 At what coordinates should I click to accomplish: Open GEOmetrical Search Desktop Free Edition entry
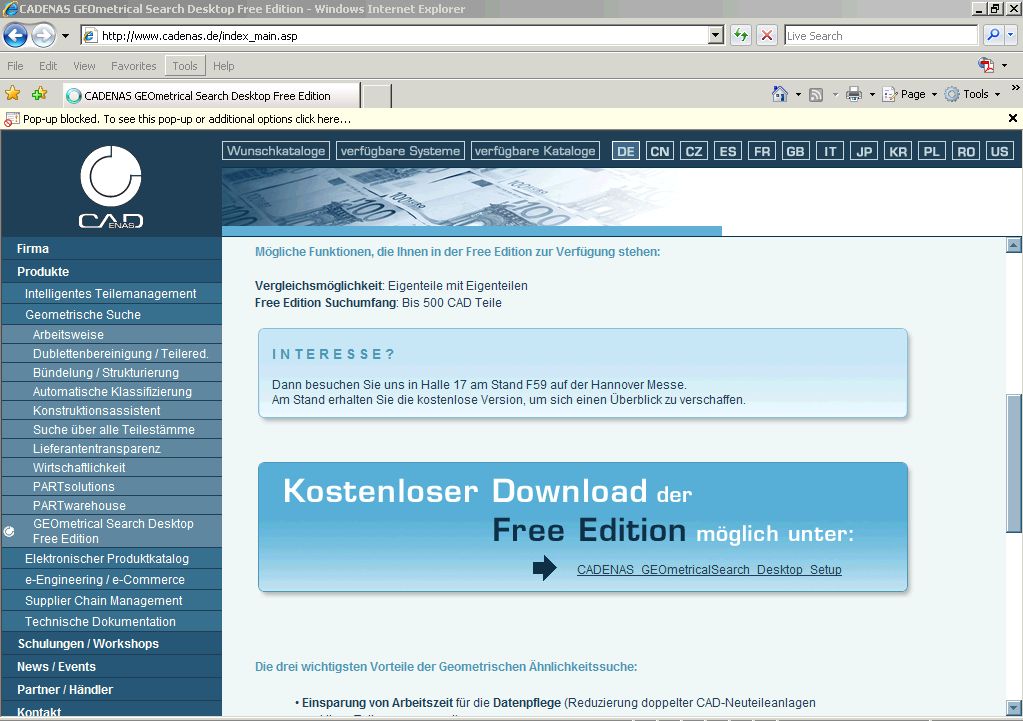point(112,531)
